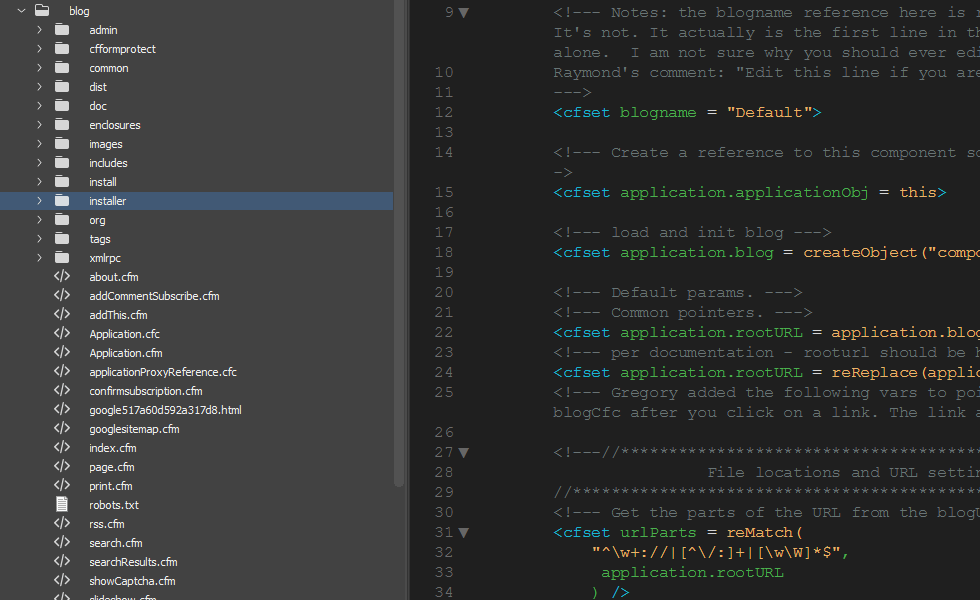
Task: Click the doc folder icon
Action: 62,106
